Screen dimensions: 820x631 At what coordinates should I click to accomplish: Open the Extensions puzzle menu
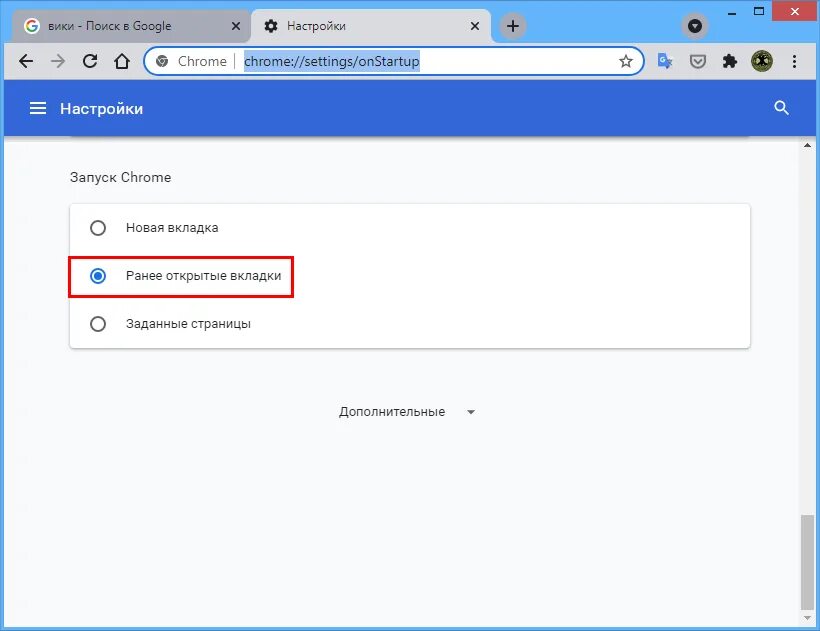click(x=730, y=61)
